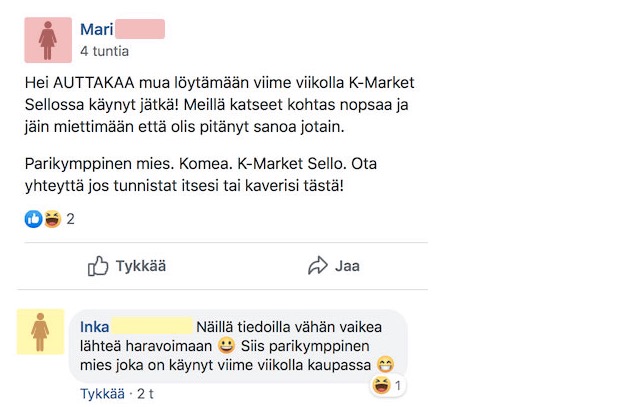Like Inka's comment with Tykkää link
This screenshot has width=621, height=407.
pyautogui.click(x=103, y=394)
